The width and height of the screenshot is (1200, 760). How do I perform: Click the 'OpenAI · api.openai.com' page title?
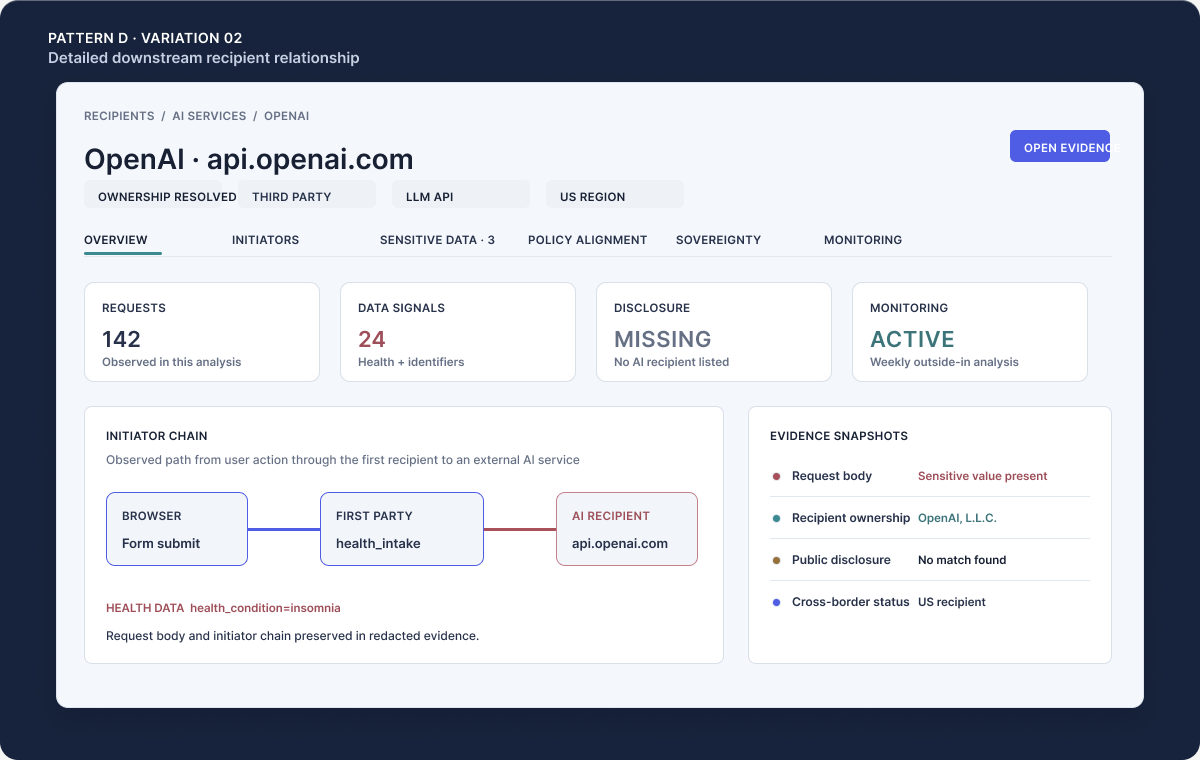pos(249,159)
